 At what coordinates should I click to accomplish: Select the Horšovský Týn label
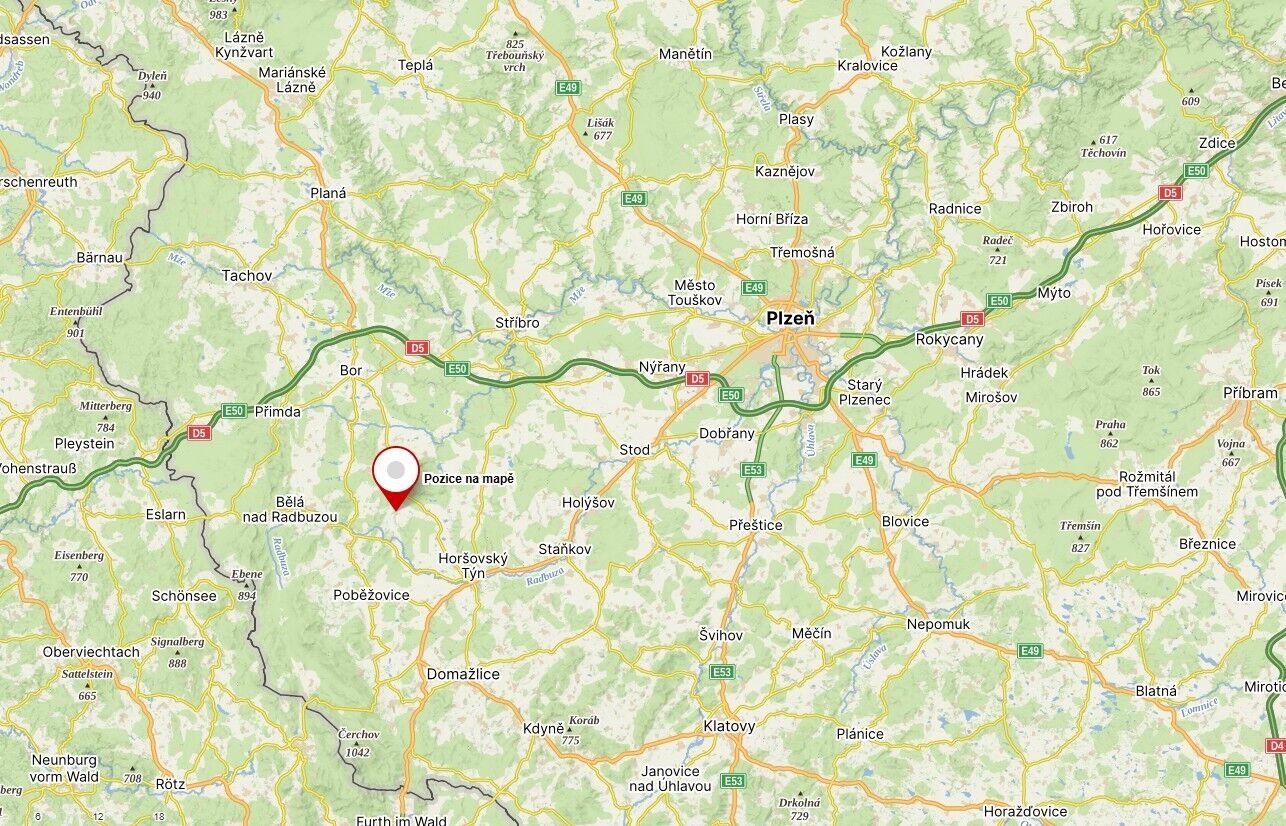(x=473, y=566)
